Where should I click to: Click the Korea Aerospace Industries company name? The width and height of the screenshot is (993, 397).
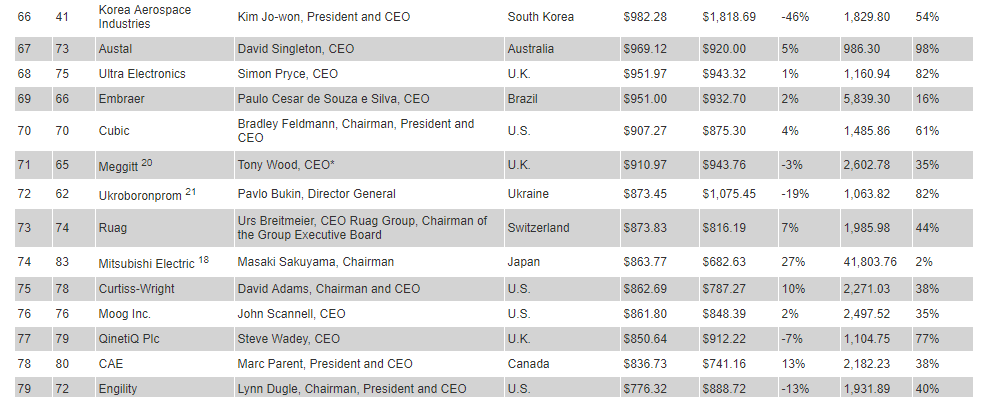click(144, 17)
